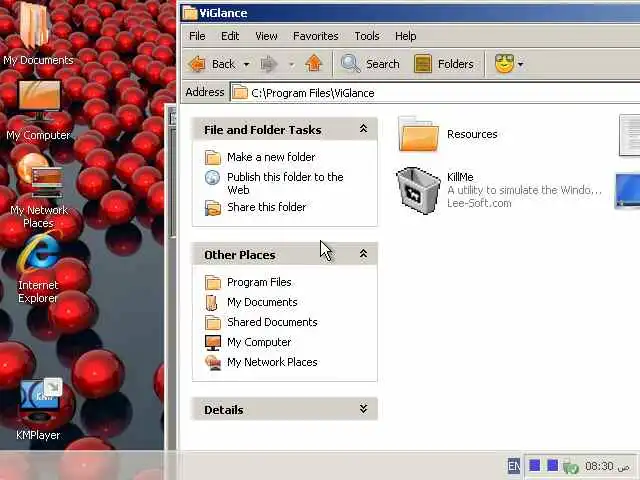640x480 pixels.
Task: Click the Lee-Soft.com company text
Action: [x=479, y=203]
